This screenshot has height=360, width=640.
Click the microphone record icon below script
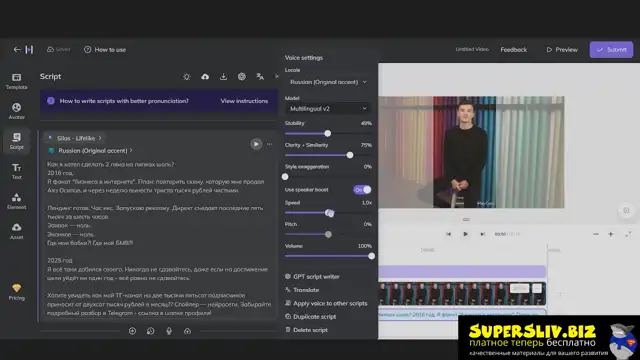click(169, 331)
